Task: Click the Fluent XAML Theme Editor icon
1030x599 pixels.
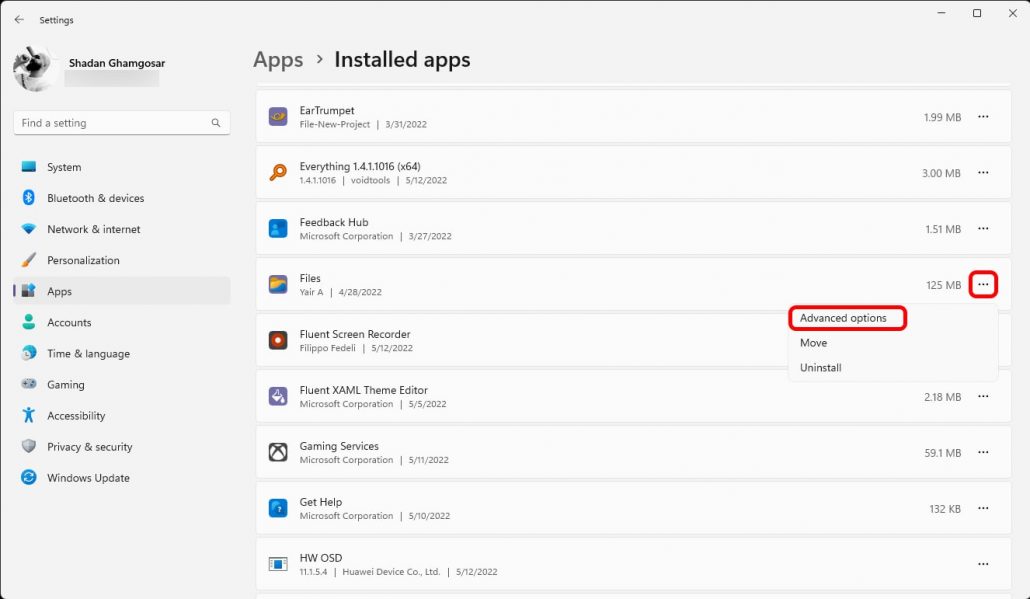Action: (x=278, y=397)
